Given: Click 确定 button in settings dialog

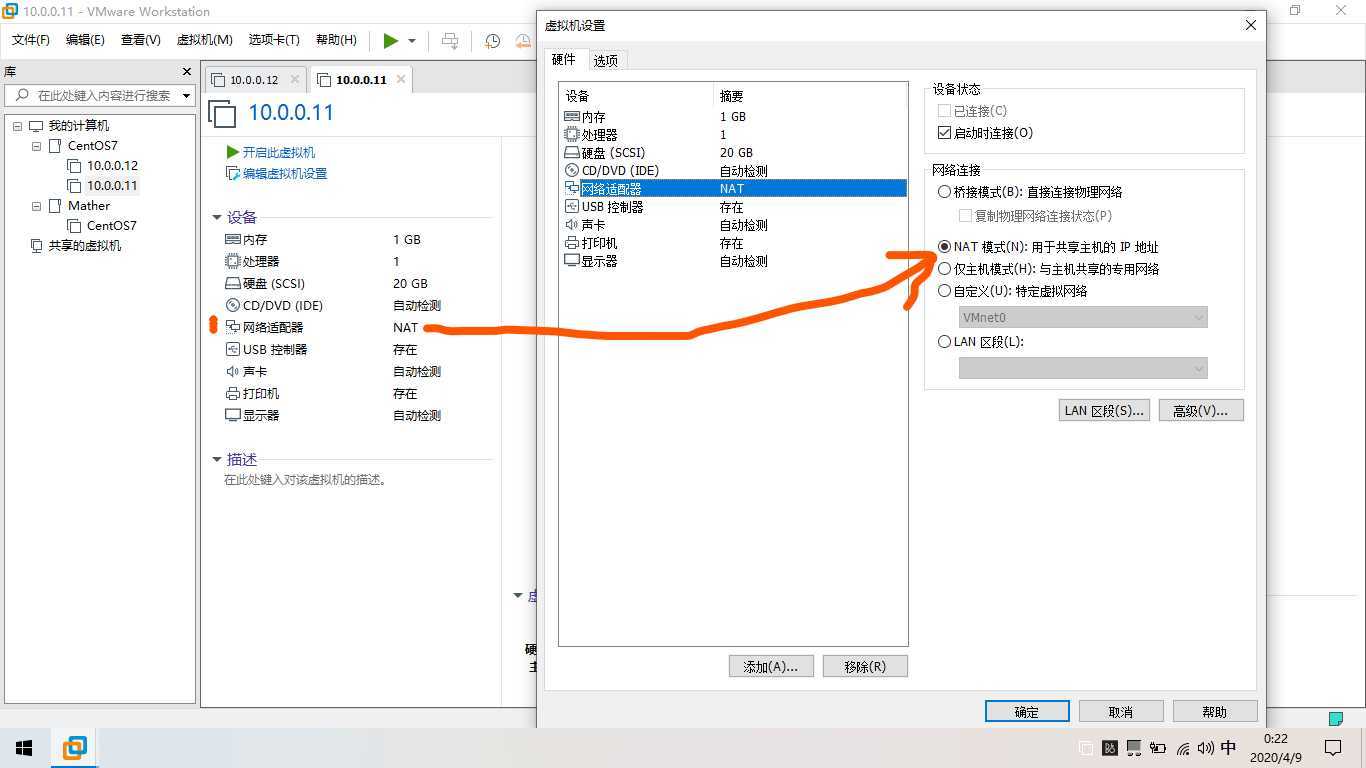Looking at the screenshot, I should click(1027, 712).
